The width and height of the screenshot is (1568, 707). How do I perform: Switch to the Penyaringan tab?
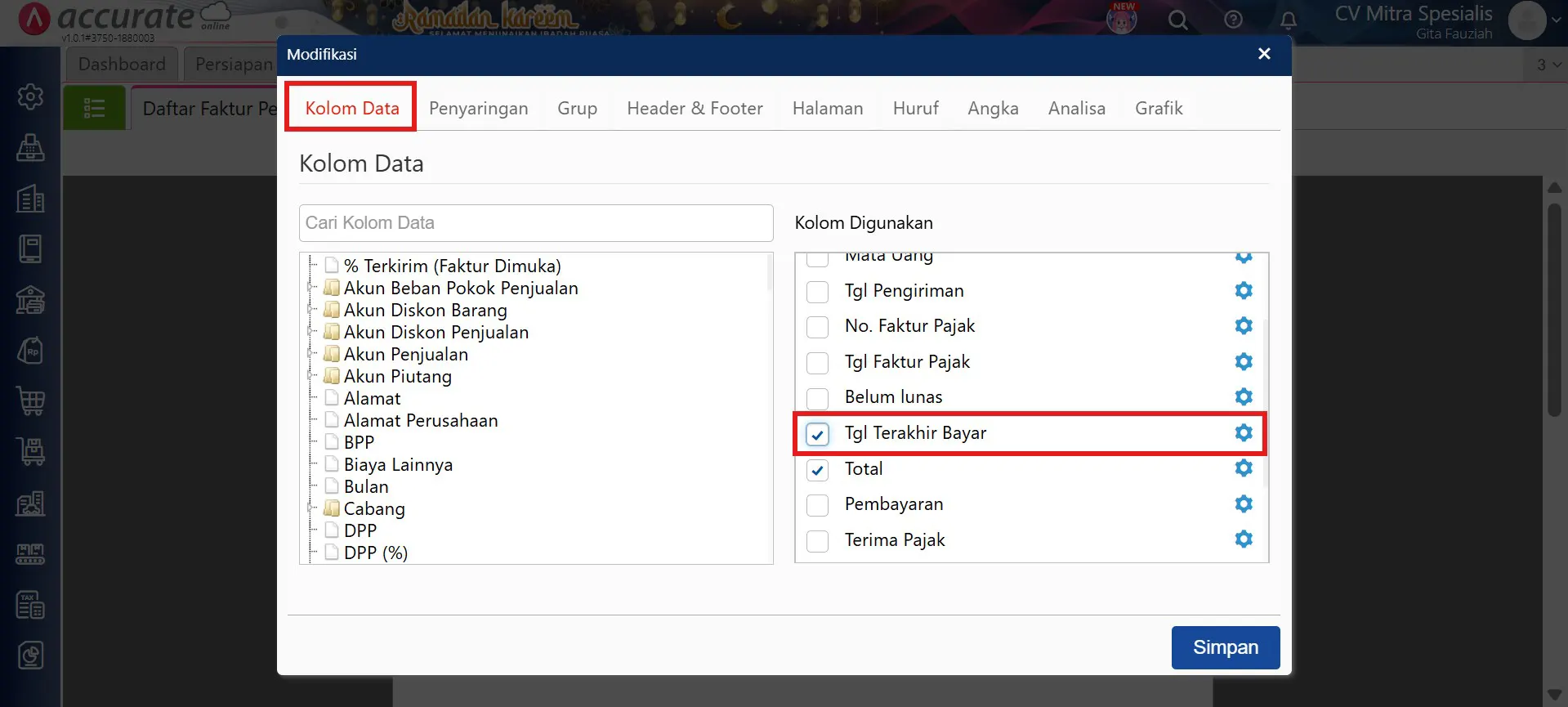click(x=478, y=108)
